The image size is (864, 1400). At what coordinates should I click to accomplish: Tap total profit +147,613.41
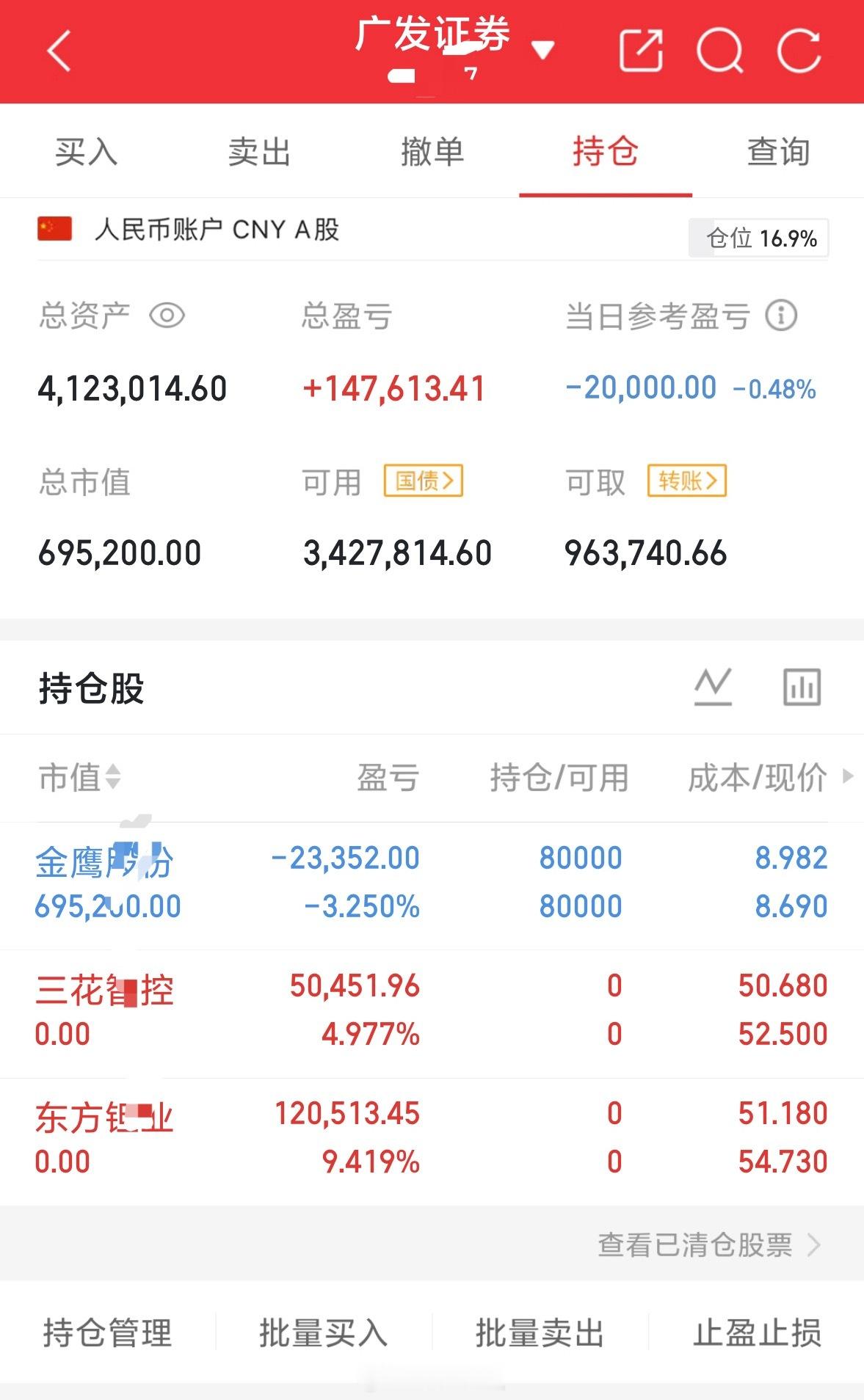(x=394, y=388)
